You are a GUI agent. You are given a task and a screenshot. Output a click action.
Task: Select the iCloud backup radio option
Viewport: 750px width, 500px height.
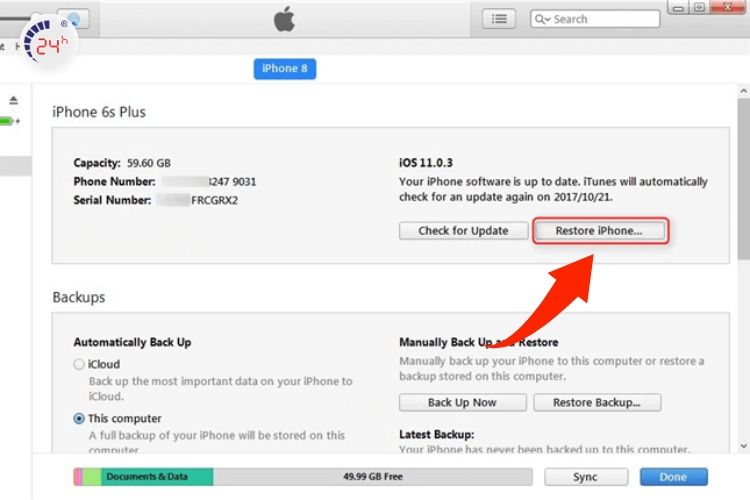tap(79, 364)
